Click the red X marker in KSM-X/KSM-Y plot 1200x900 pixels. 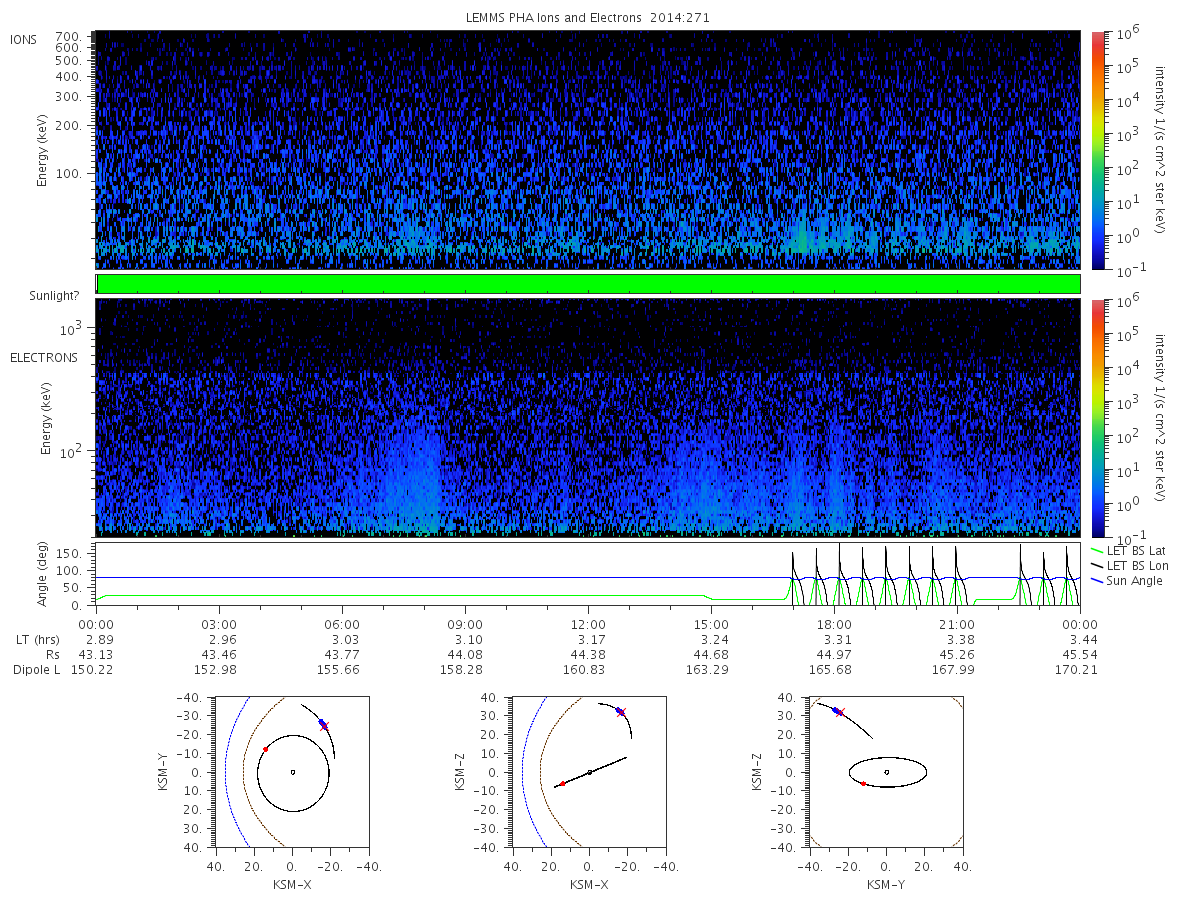pyautogui.click(x=324, y=726)
